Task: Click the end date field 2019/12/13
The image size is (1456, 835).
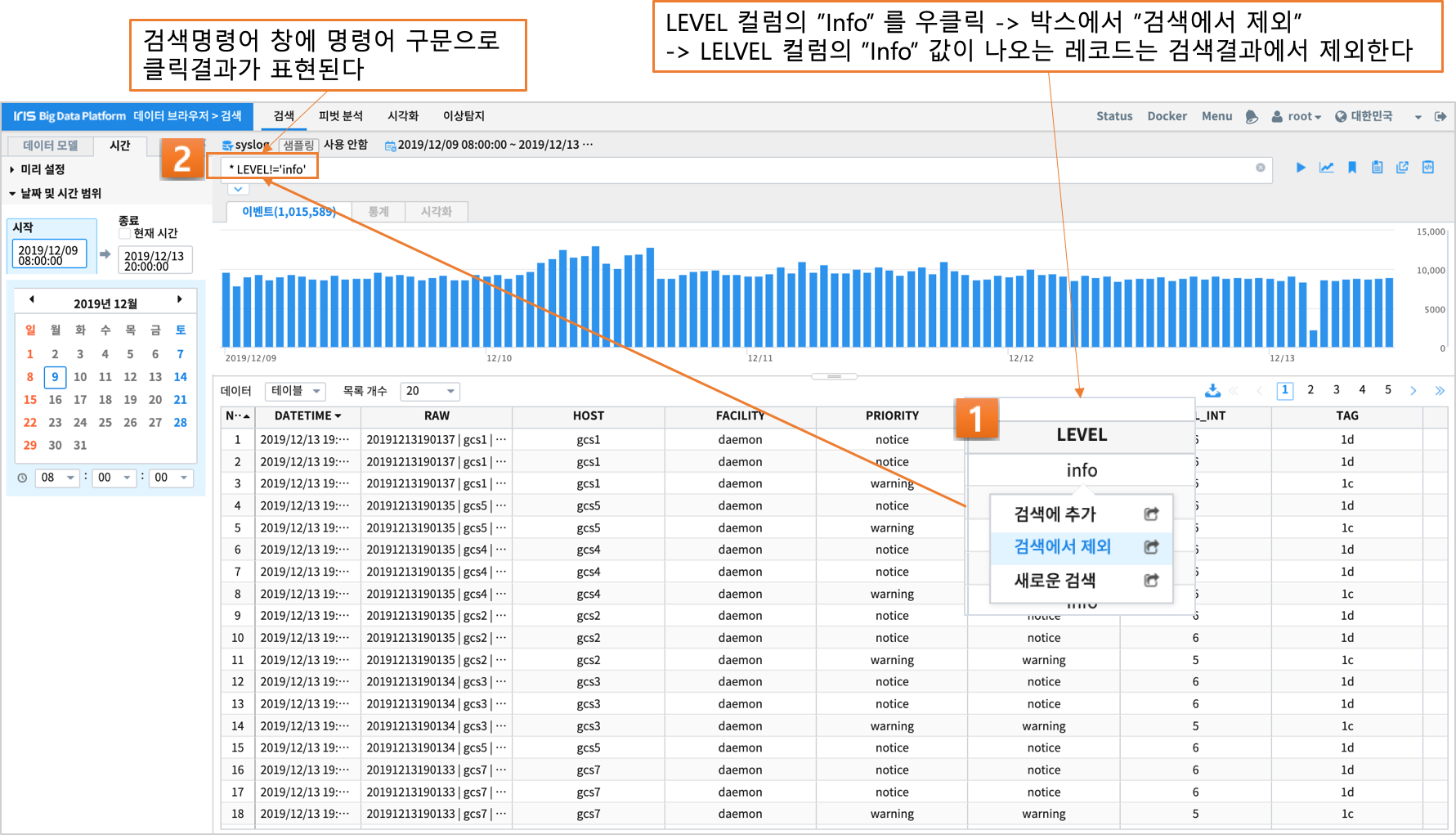Action: [155, 261]
